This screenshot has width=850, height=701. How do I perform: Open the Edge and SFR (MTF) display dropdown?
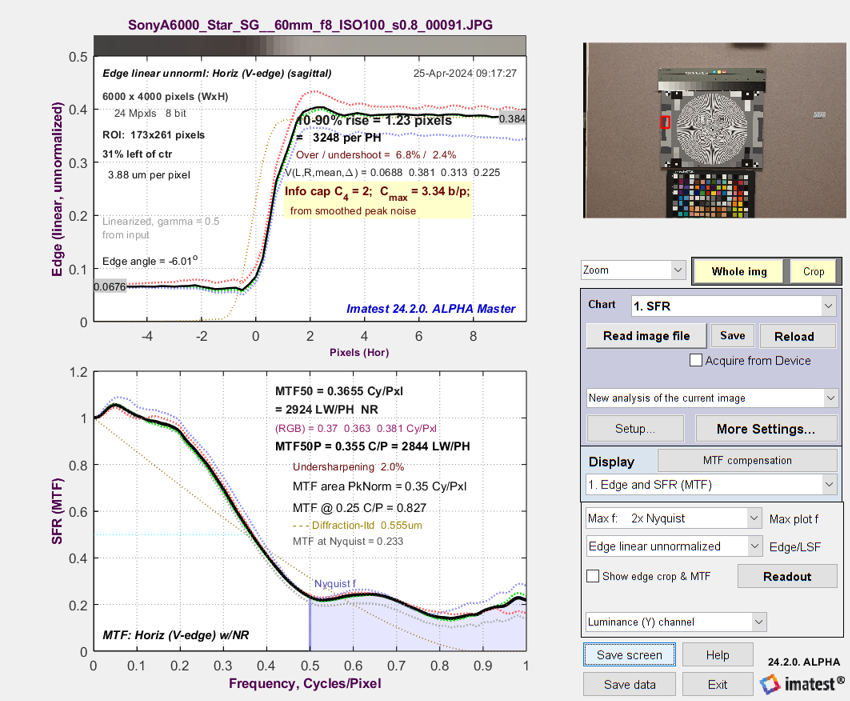coord(712,485)
